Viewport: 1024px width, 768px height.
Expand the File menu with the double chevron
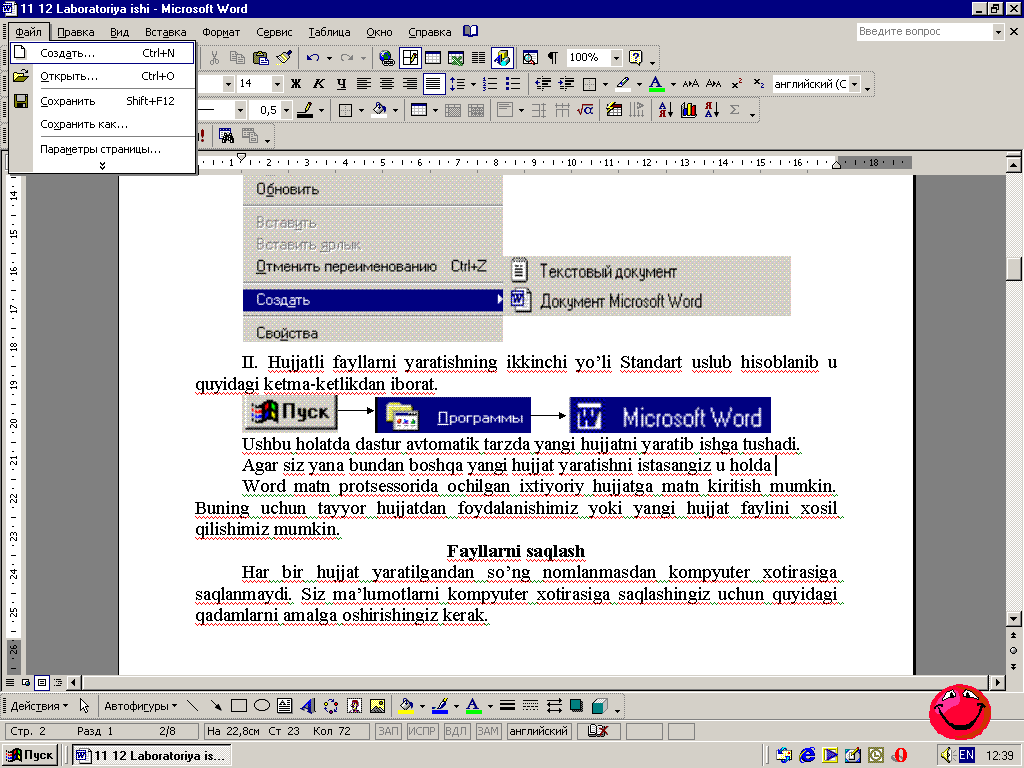click(103, 166)
